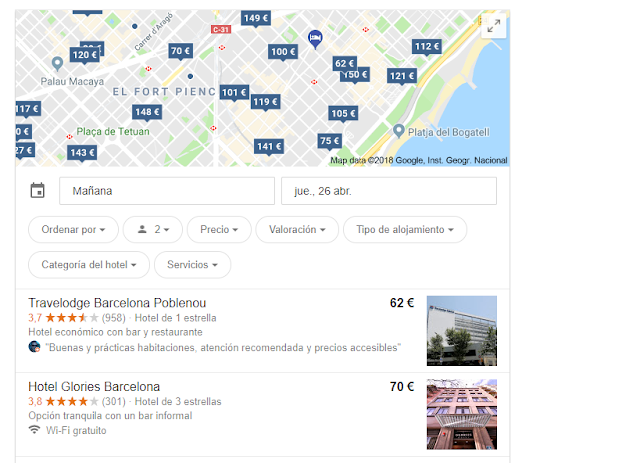Click the Hotel Glories 3,8 star rating
640x463 pixels.
(63, 402)
